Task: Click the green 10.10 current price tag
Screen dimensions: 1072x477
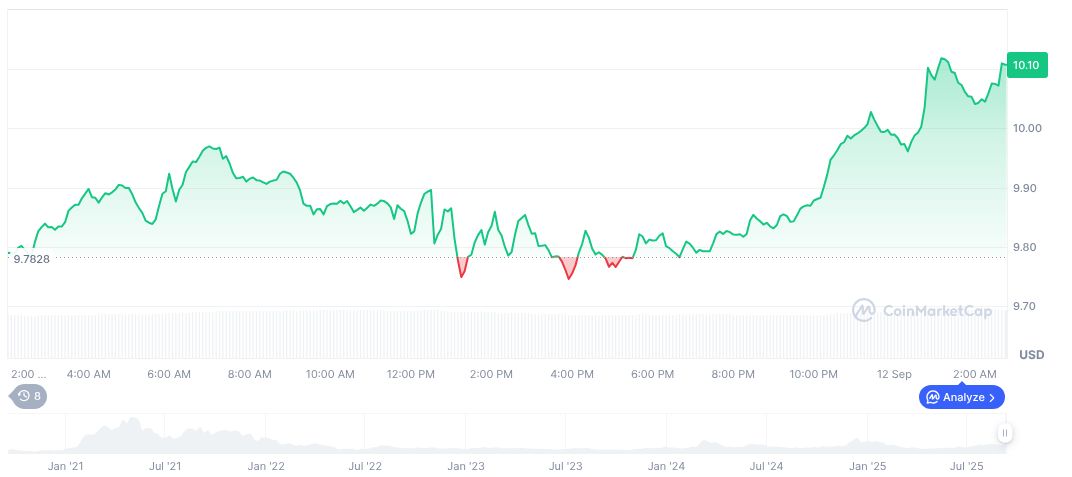Action: pyautogui.click(x=1026, y=66)
